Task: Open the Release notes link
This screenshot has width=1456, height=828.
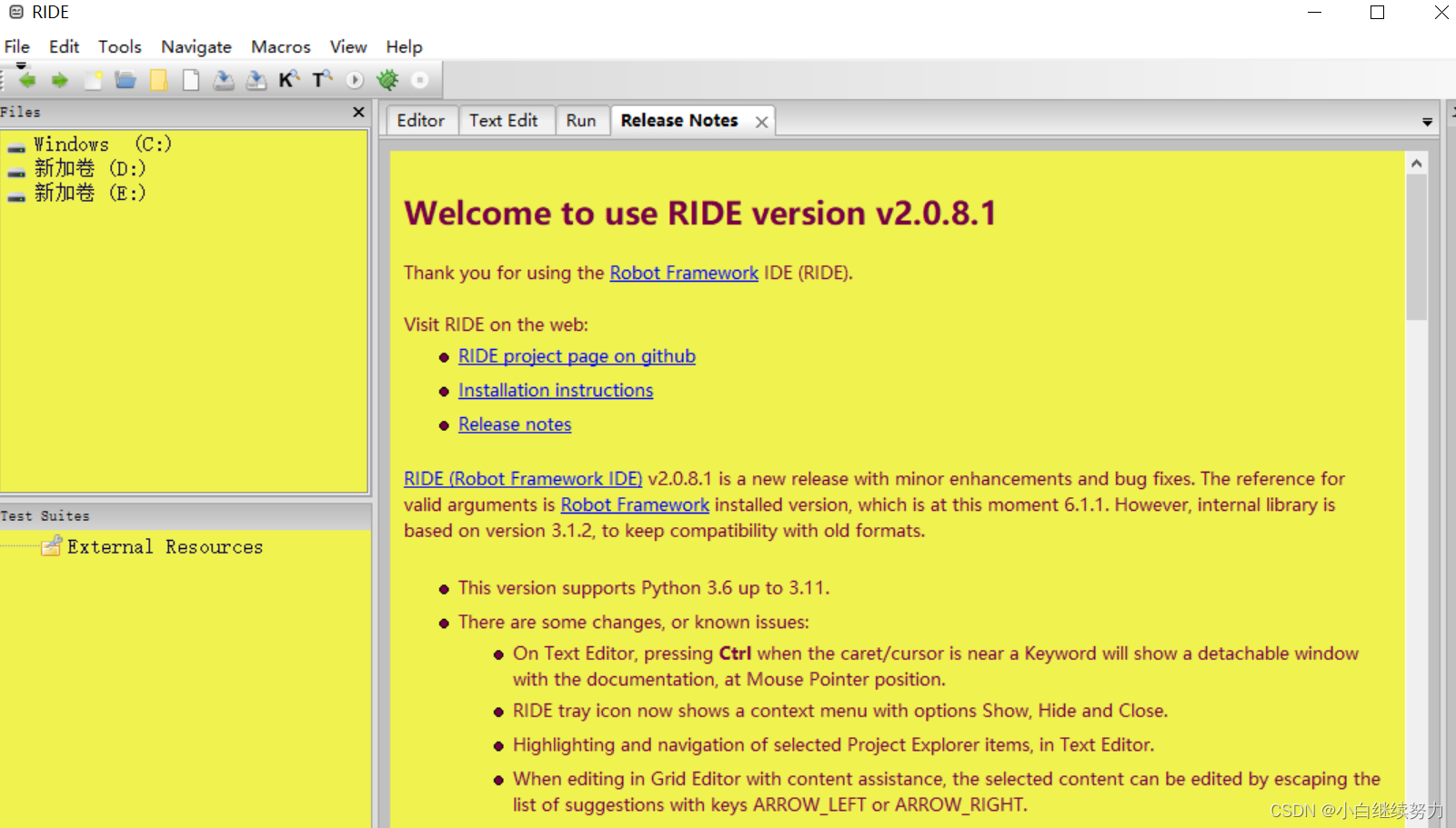Action: click(x=515, y=424)
